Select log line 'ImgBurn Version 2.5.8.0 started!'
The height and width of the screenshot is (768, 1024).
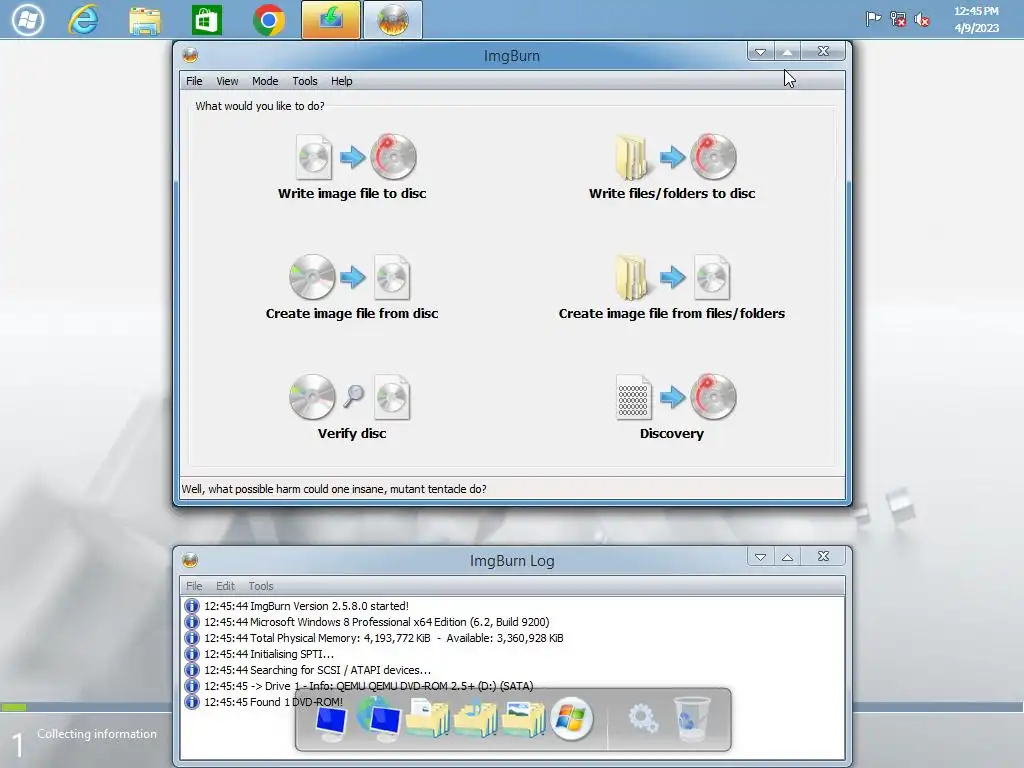(x=306, y=606)
